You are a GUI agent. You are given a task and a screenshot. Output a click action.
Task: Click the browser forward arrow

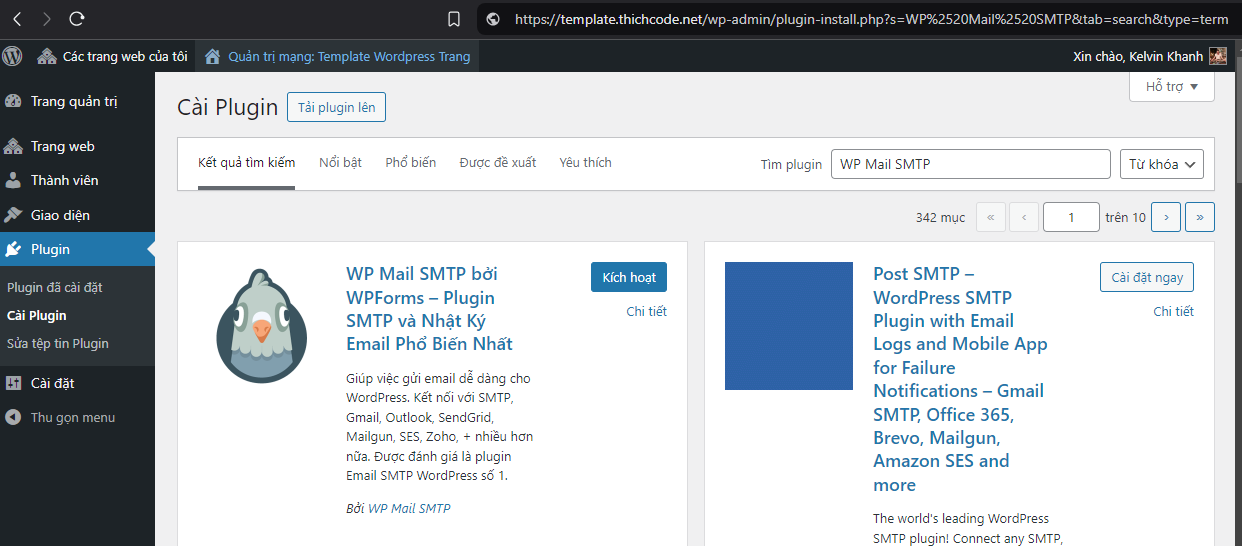click(x=47, y=18)
